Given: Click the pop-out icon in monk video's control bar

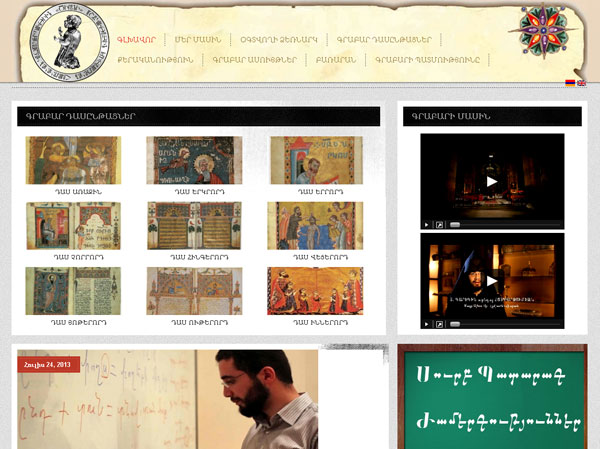Looking at the screenshot, I should pos(439,324).
